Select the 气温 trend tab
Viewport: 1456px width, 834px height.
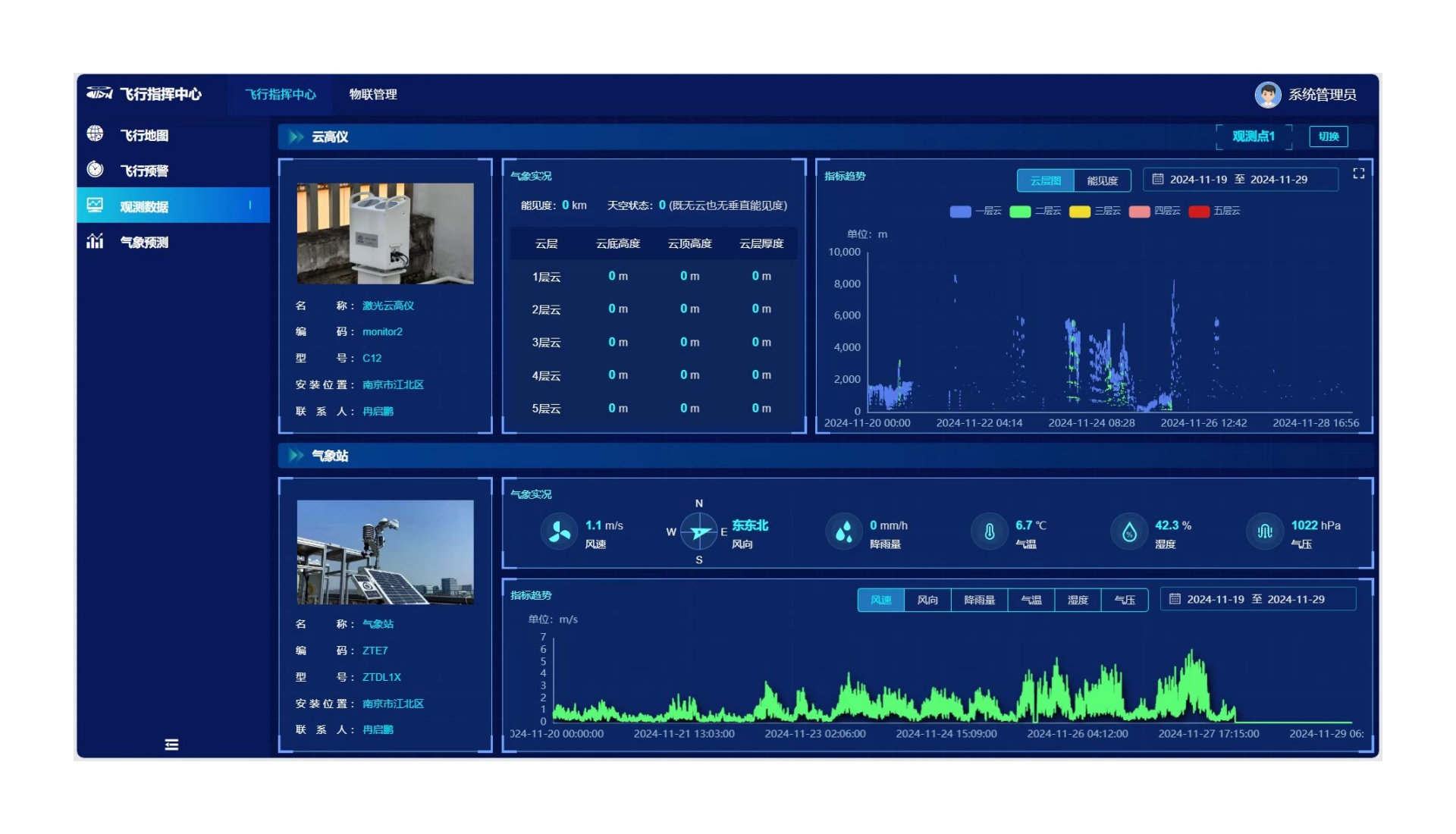pyautogui.click(x=1031, y=600)
